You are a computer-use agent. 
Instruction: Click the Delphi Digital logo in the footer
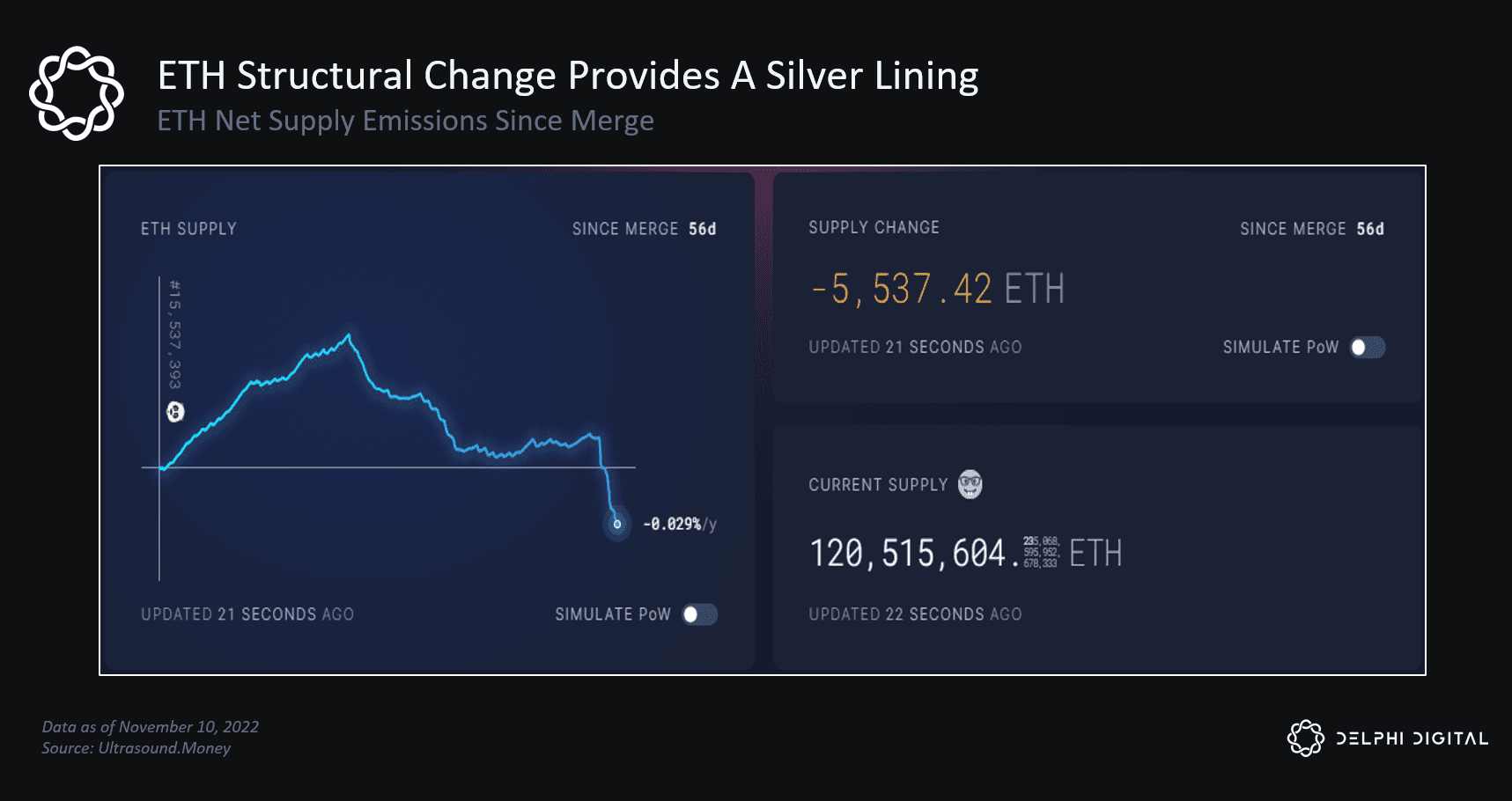1305,739
